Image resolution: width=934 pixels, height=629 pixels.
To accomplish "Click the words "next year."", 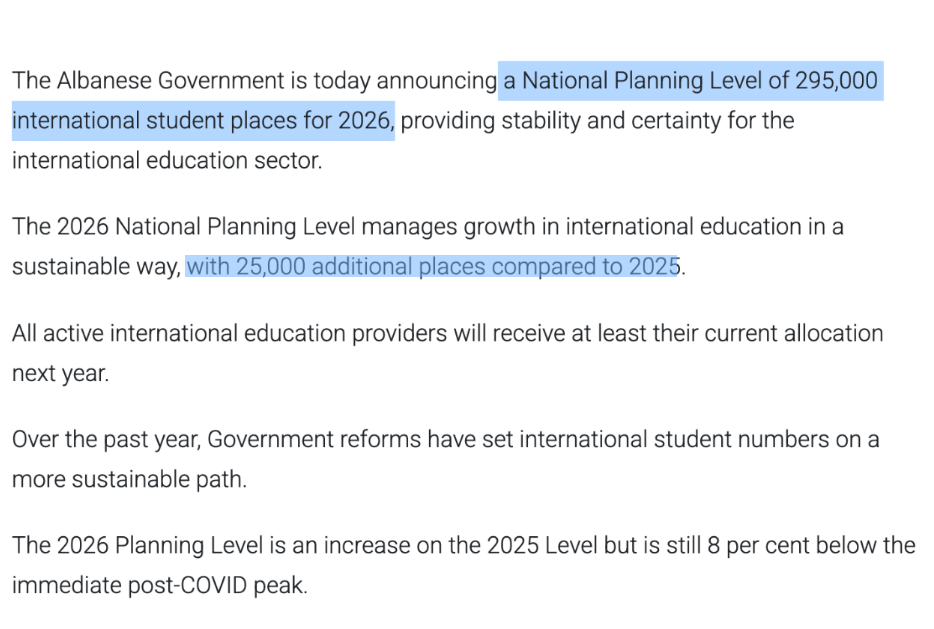I will click(x=59, y=373).
